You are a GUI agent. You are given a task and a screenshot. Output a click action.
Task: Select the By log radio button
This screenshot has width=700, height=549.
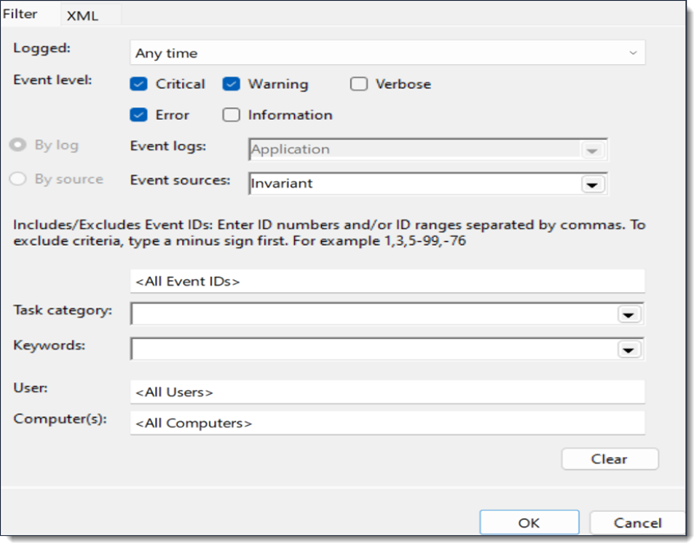(x=18, y=145)
